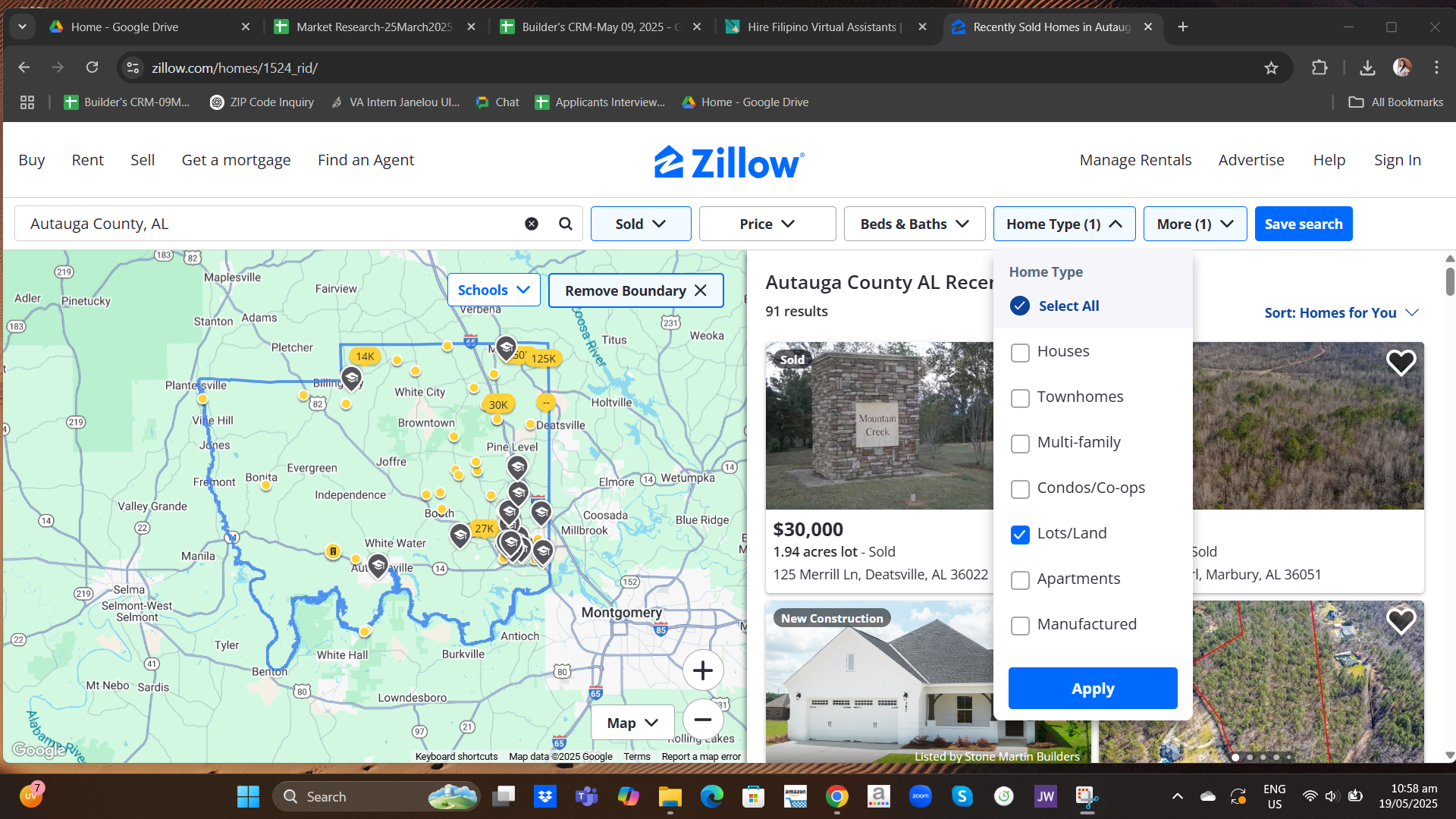Click the Remove Boundary button
1456x819 pixels.
[635, 290]
